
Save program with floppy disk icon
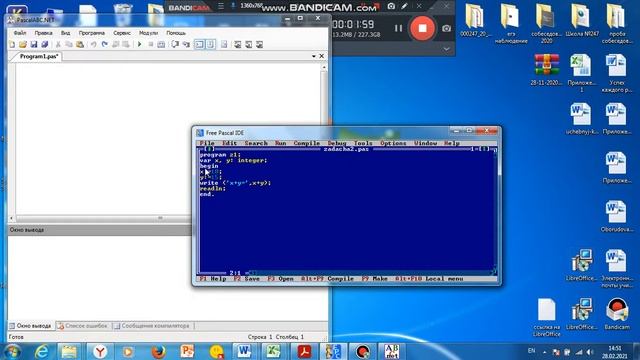tap(34, 44)
